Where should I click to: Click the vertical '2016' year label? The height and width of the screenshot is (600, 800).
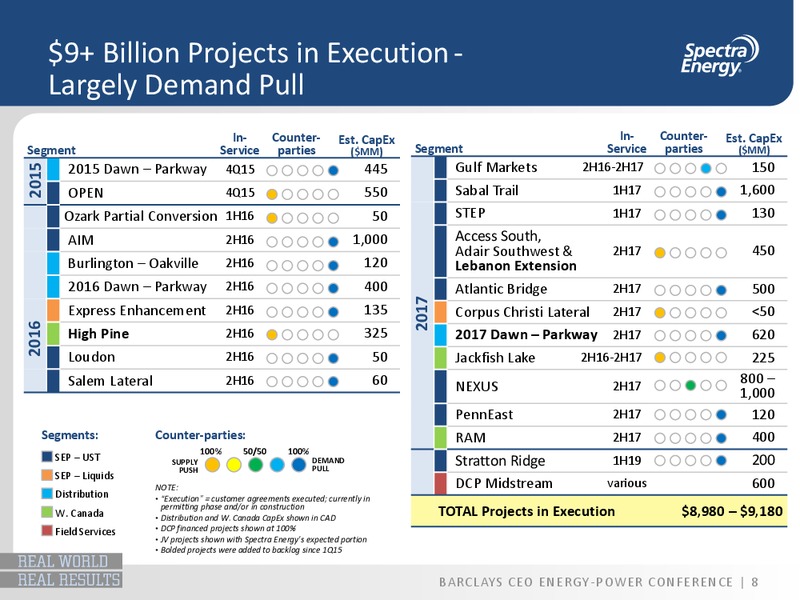click(35, 338)
